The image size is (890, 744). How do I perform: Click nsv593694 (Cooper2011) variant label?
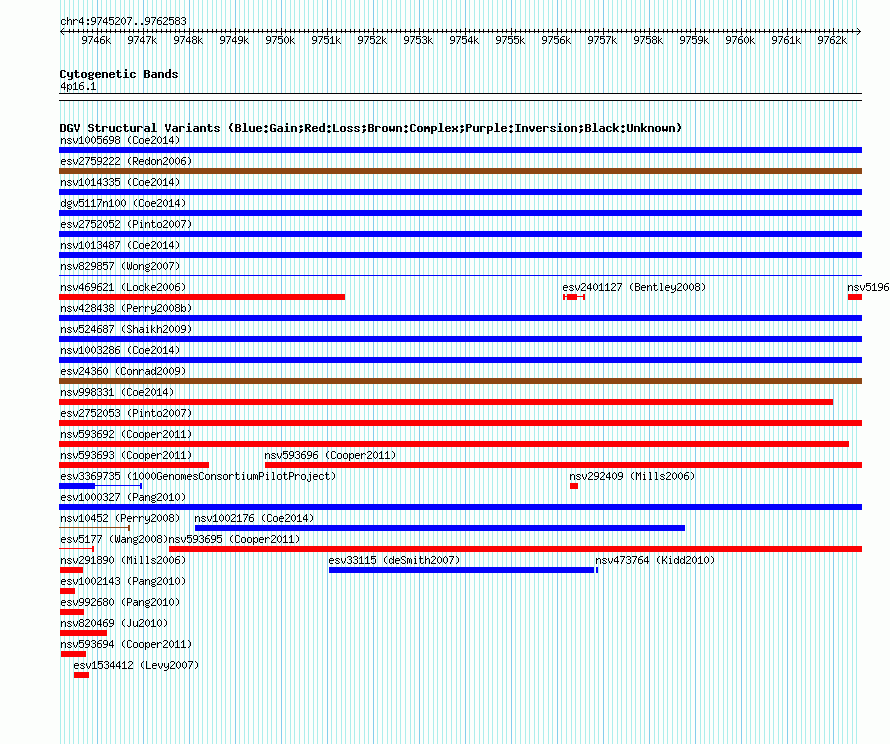coord(126,644)
